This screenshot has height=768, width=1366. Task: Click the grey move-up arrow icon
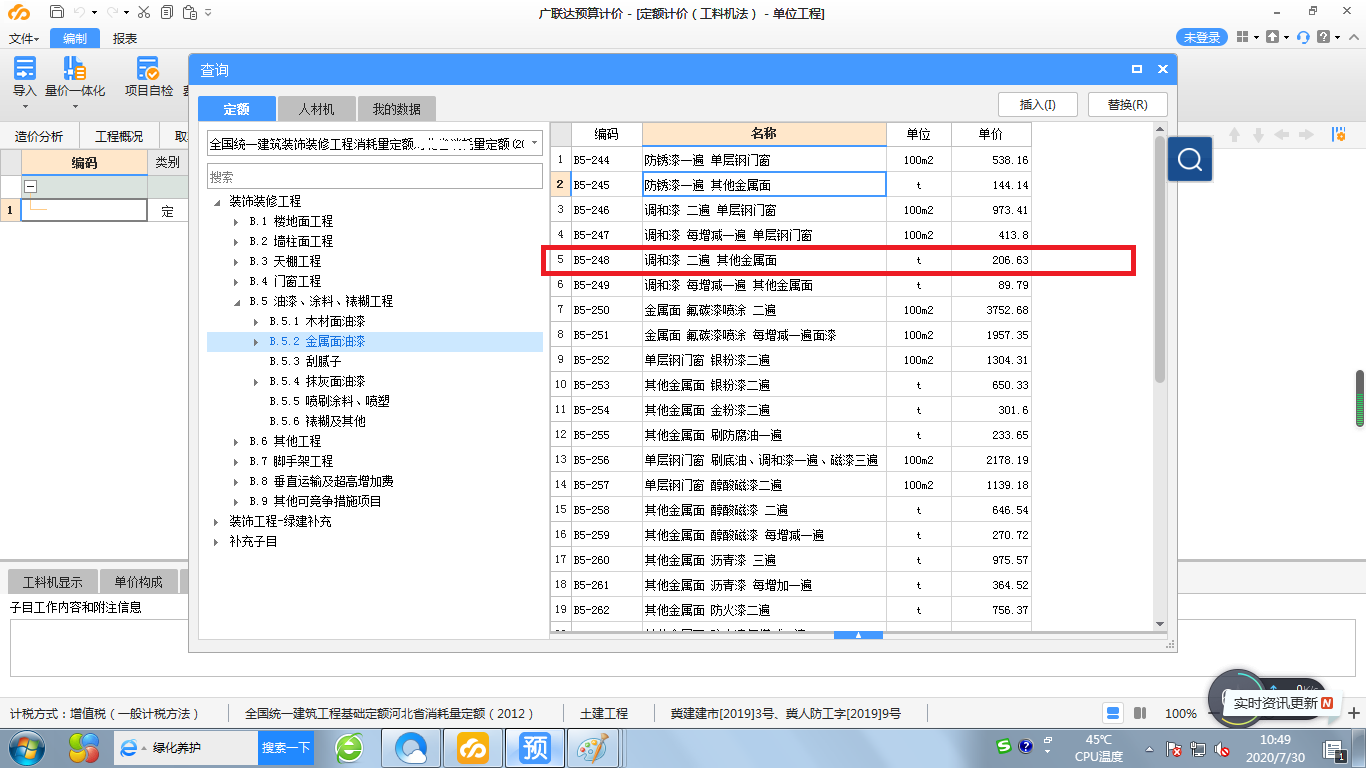[1234, 135]
